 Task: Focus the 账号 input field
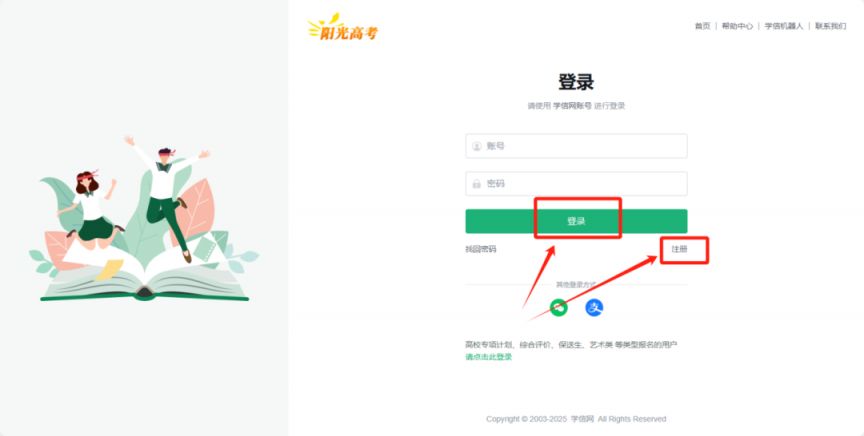pyautogui.click(x=576, y=146)
